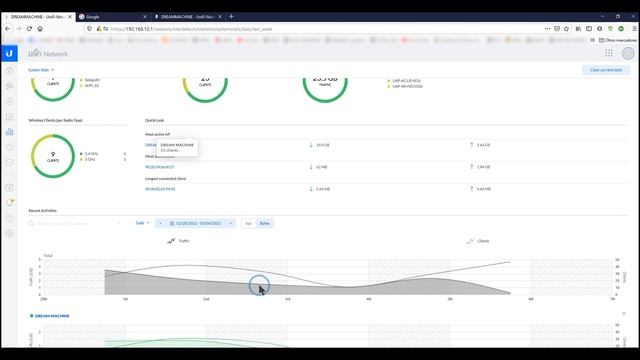
Task: Click the UniFi Network header logo
Action: click(x=48, y=53)
